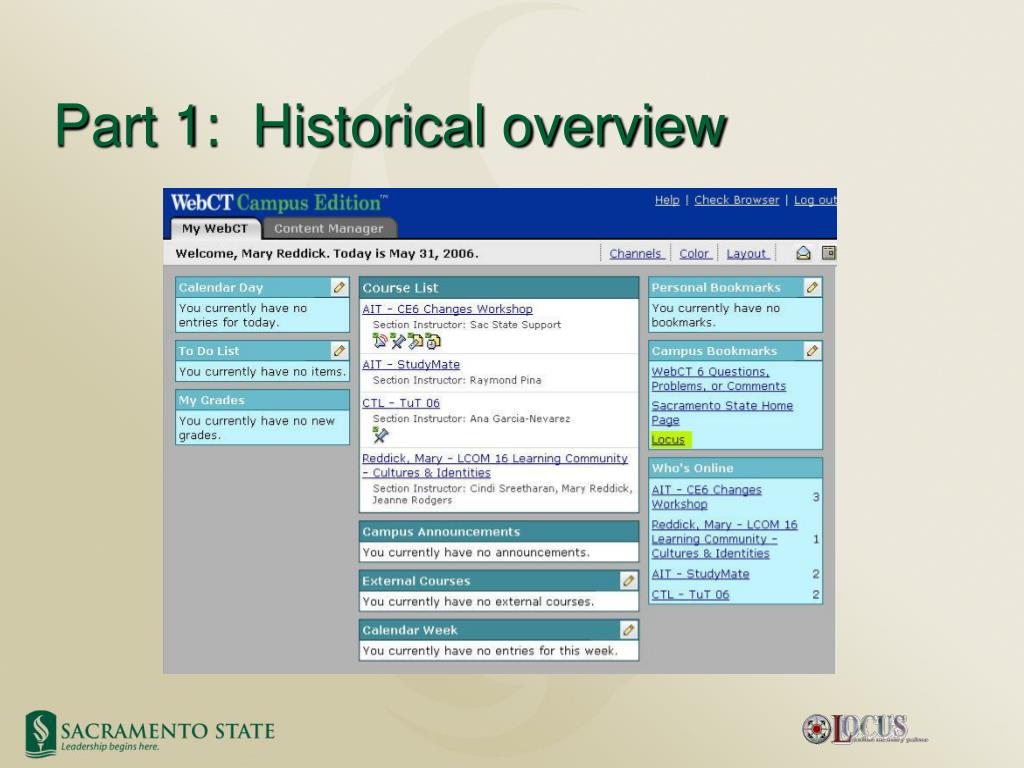Open WebCT 6 Questions, Problems, or Comments bookmark
The height and width of the screenshot is (768, 1024).
(x=718, y=379)
